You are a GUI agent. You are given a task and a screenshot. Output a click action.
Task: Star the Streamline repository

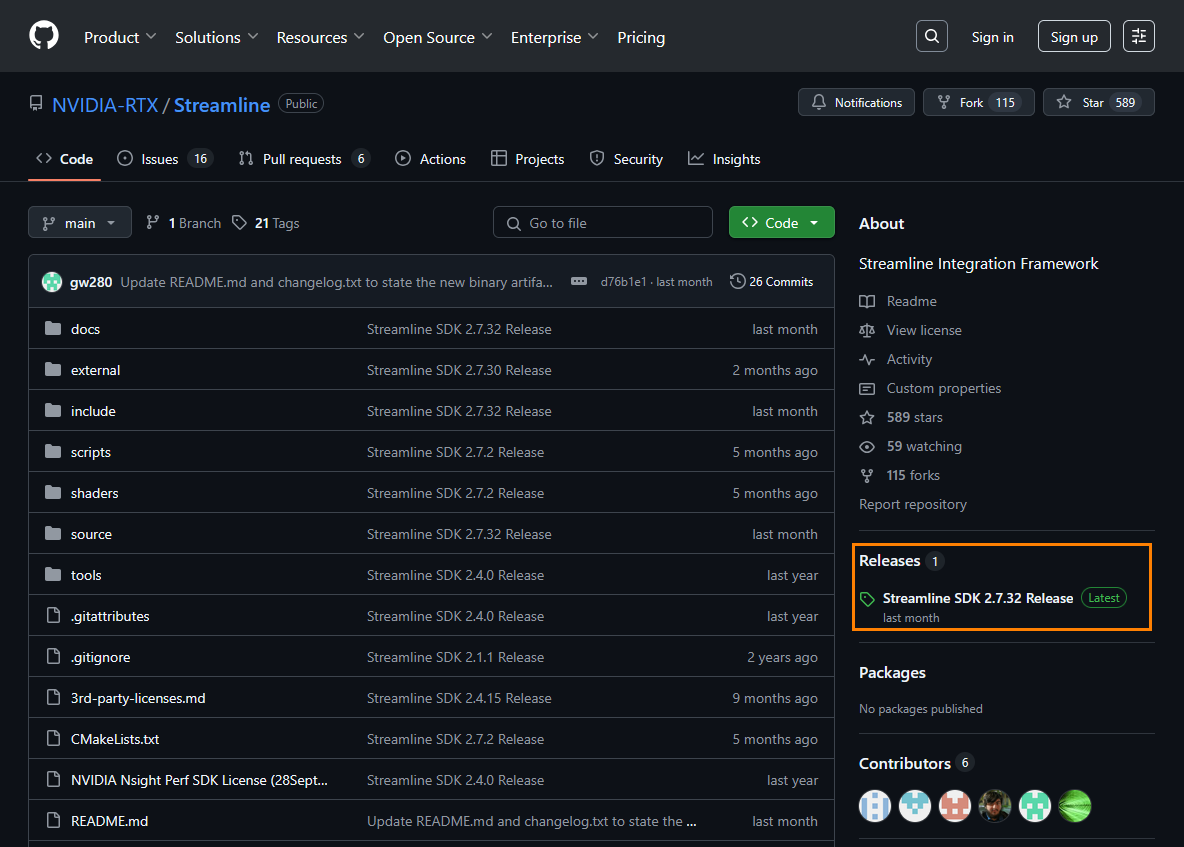(1099, 102)
